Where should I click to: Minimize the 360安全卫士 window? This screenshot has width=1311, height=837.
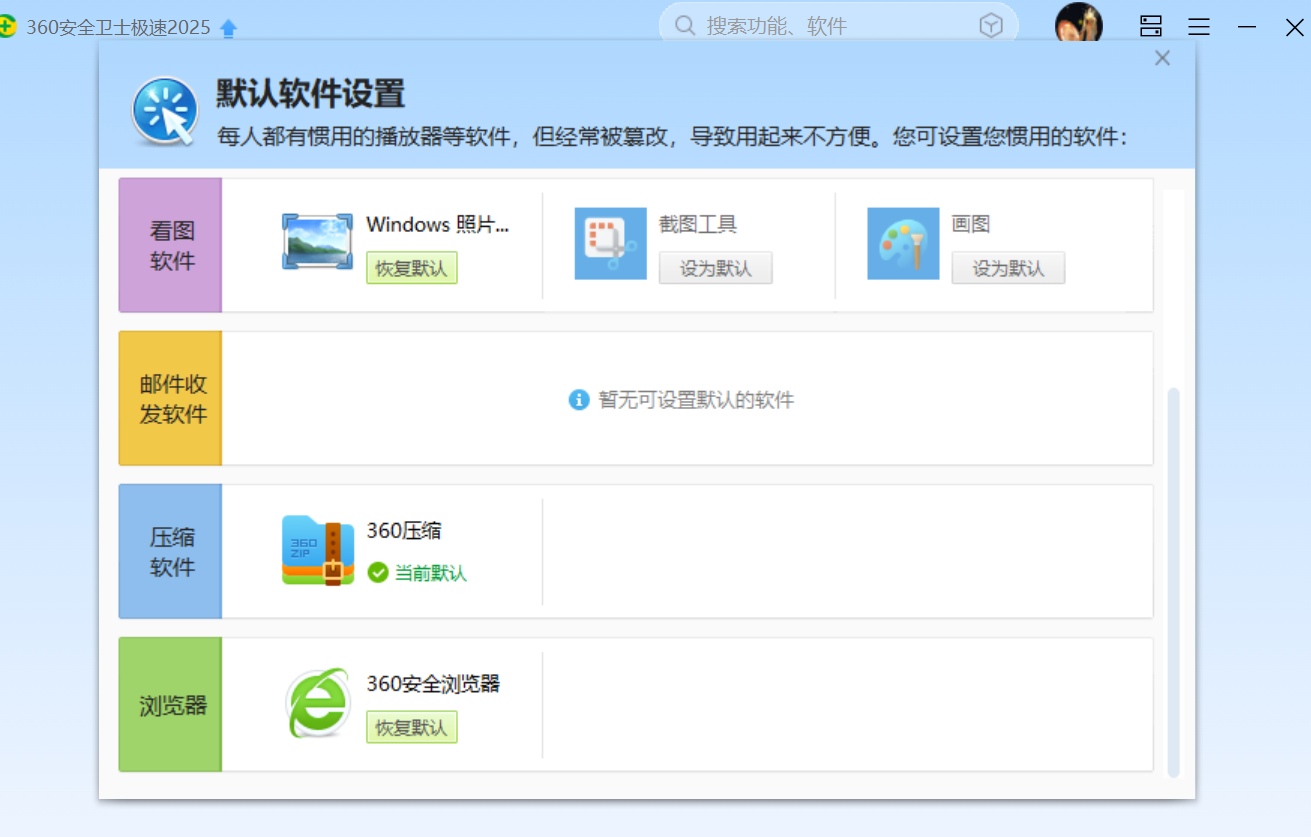click(x=1247, y=27)
